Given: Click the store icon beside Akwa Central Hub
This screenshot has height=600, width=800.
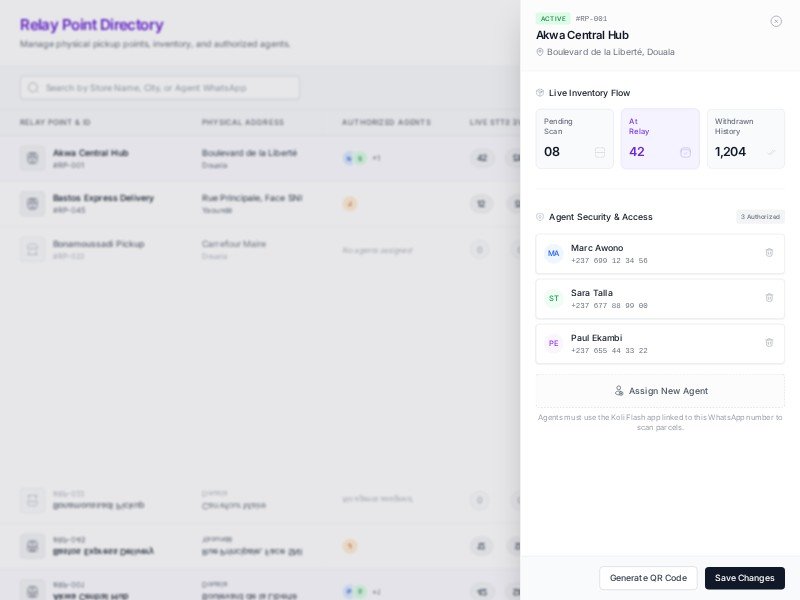Looking at the screenshot, I should click(x=32, y=158).
